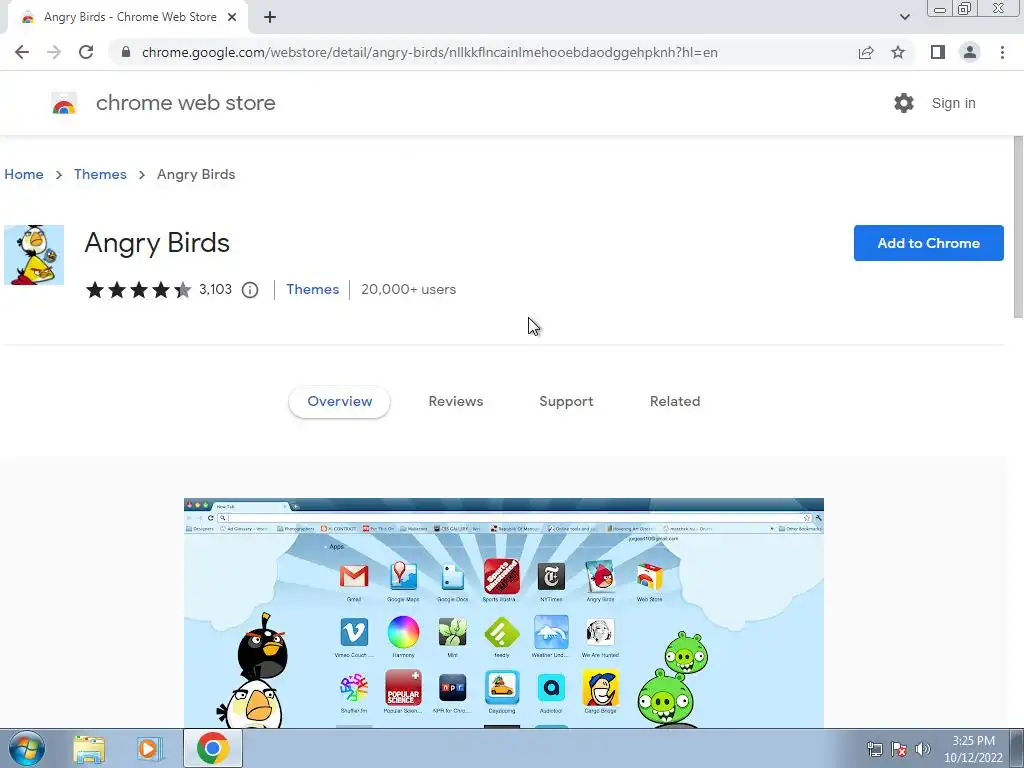Go back using the browser back arrow
This screenshot has height=768, width=1024.
22,52
